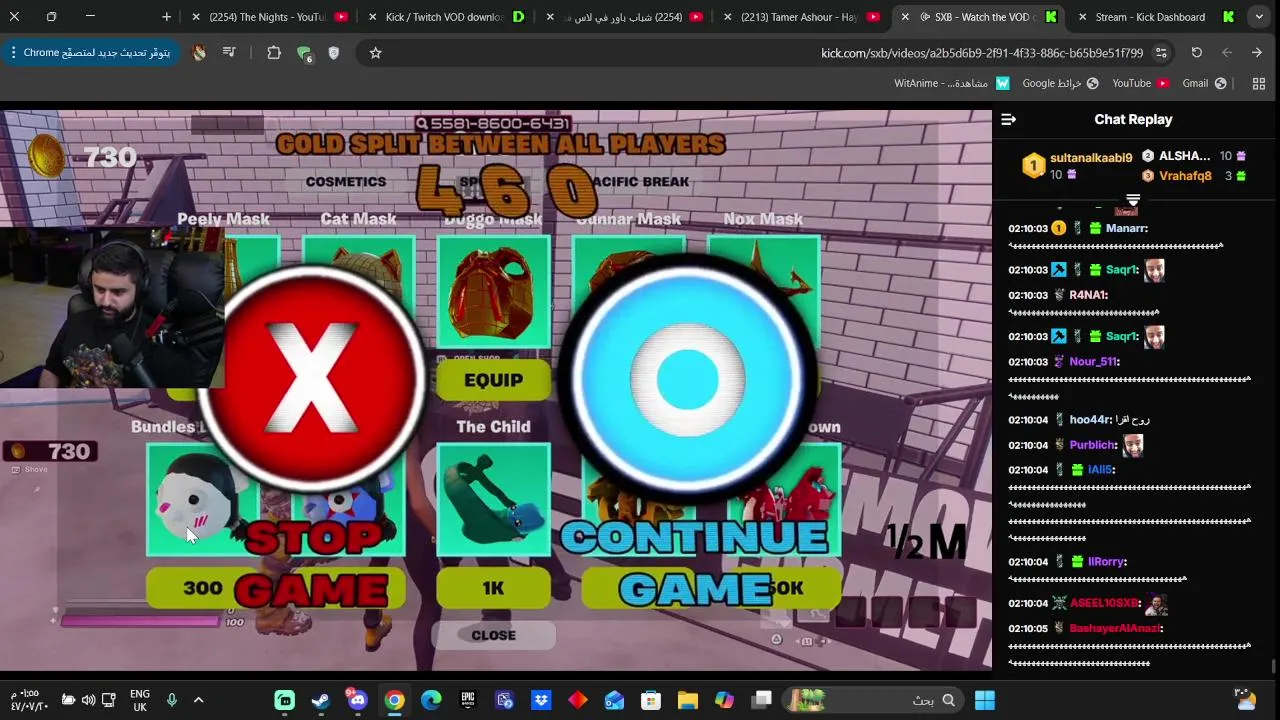Open Microsoft Store from the taskbar
Viewport: 1280px width, 720px height.
[x=651, y=700]
